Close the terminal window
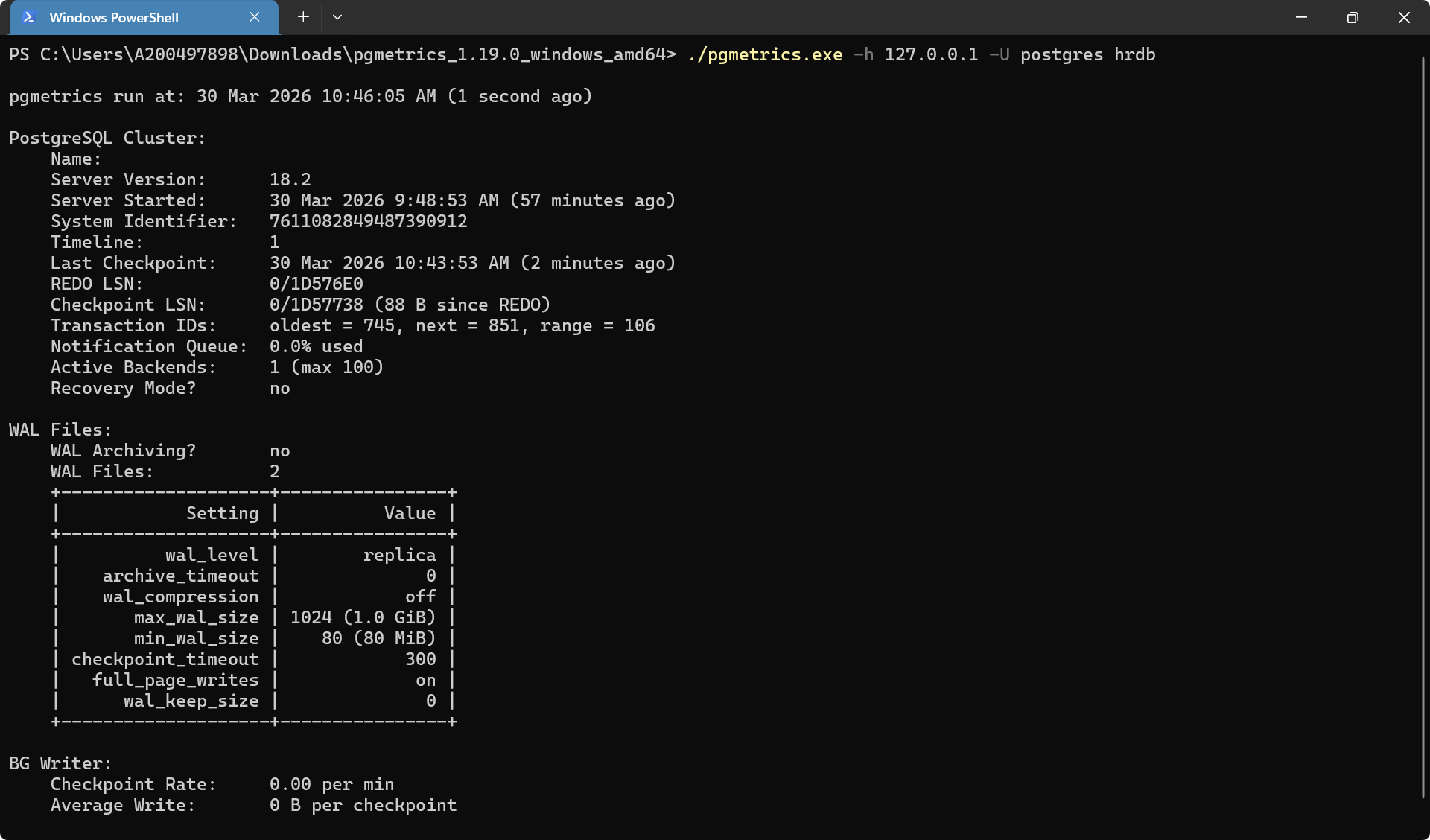1430x840 pixels. click(1404, 17)
